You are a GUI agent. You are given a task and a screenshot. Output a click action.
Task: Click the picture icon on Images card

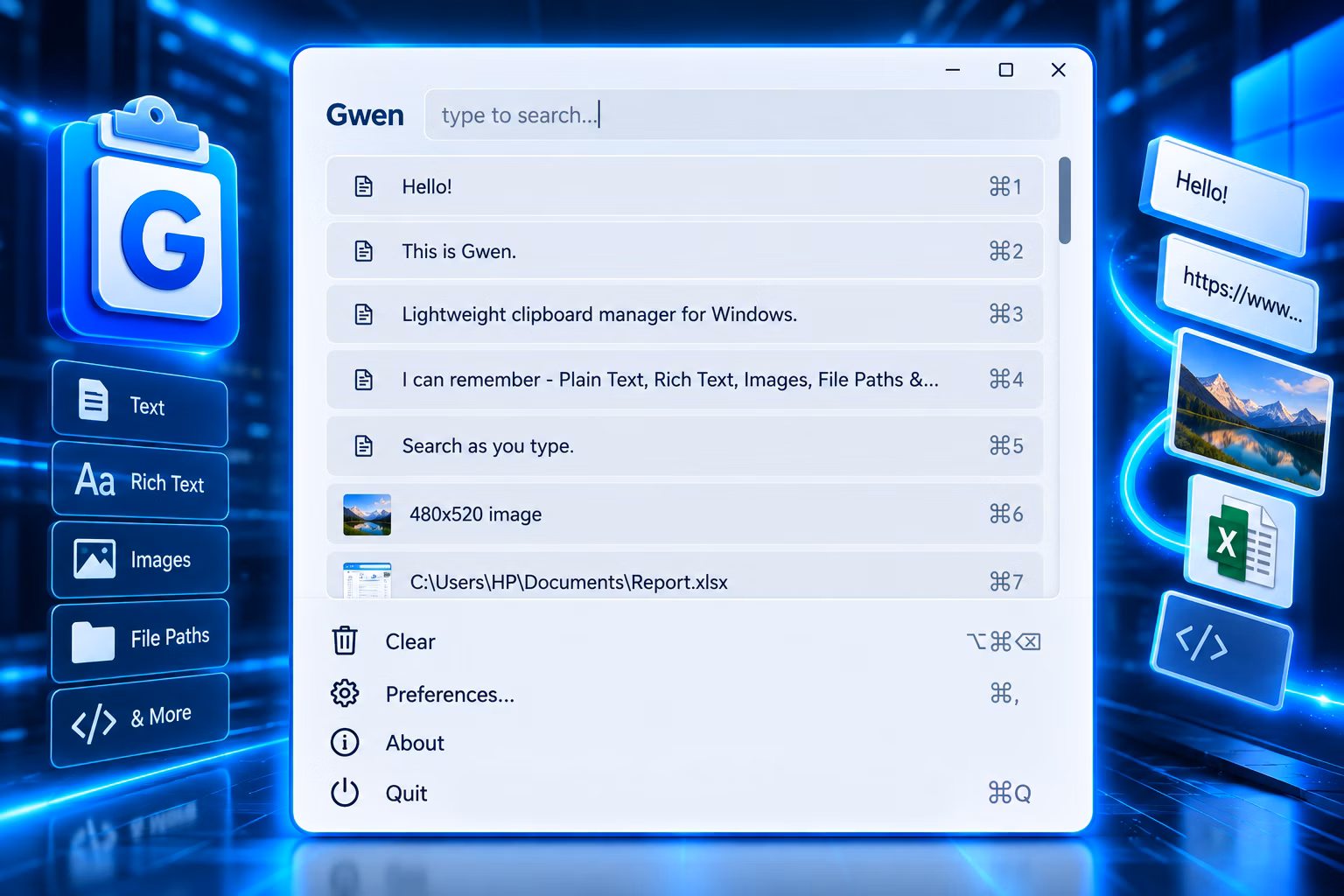click(94, 558)
